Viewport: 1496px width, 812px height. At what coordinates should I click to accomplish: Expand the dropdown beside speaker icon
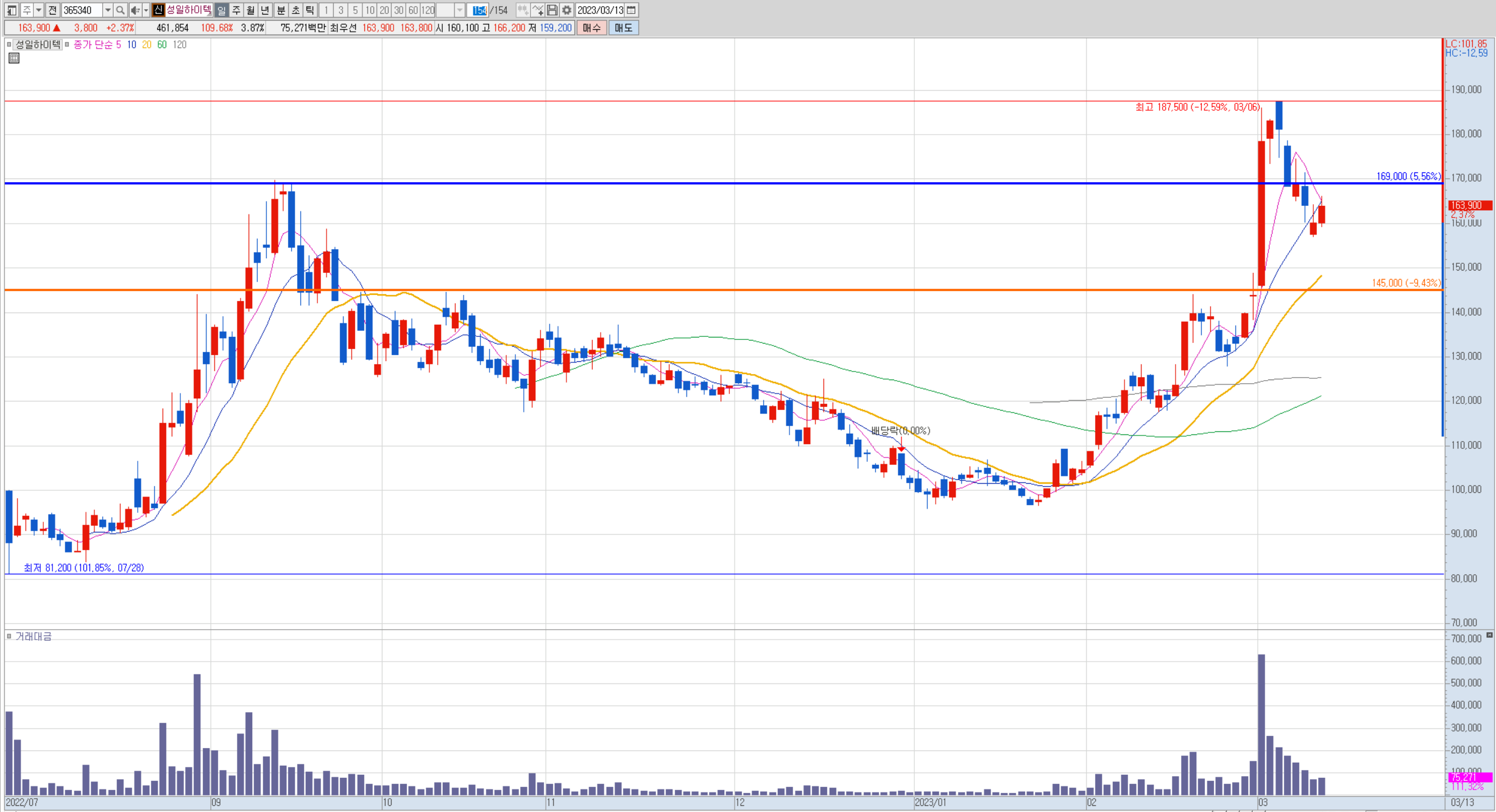point(146,10)
